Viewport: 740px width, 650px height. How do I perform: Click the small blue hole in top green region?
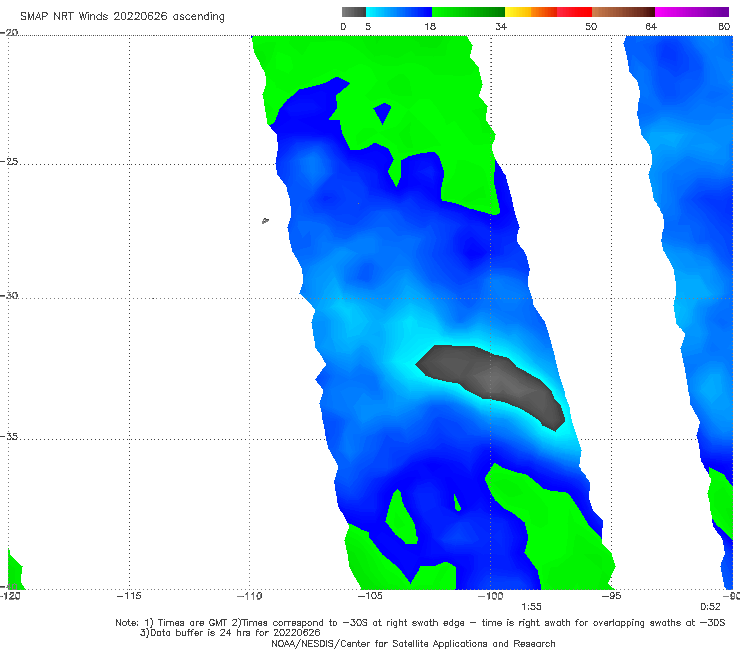pos(383,113)
